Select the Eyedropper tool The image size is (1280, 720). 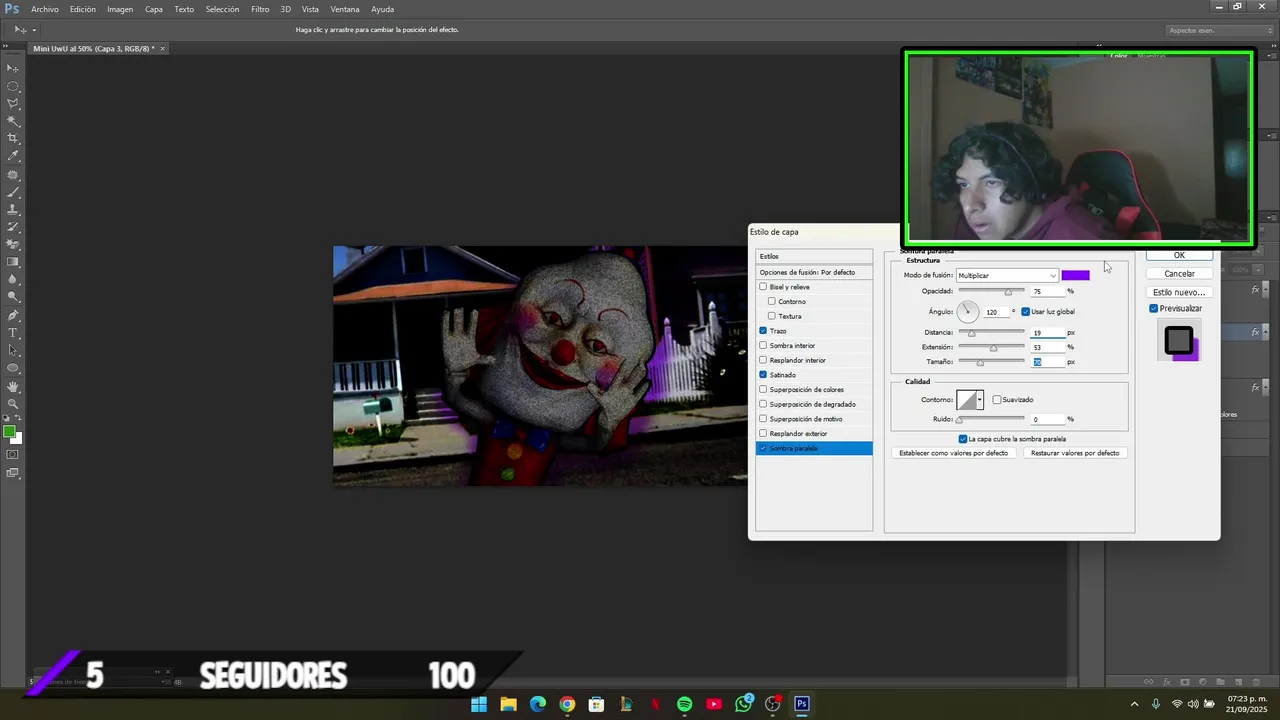tap(13, 156)
